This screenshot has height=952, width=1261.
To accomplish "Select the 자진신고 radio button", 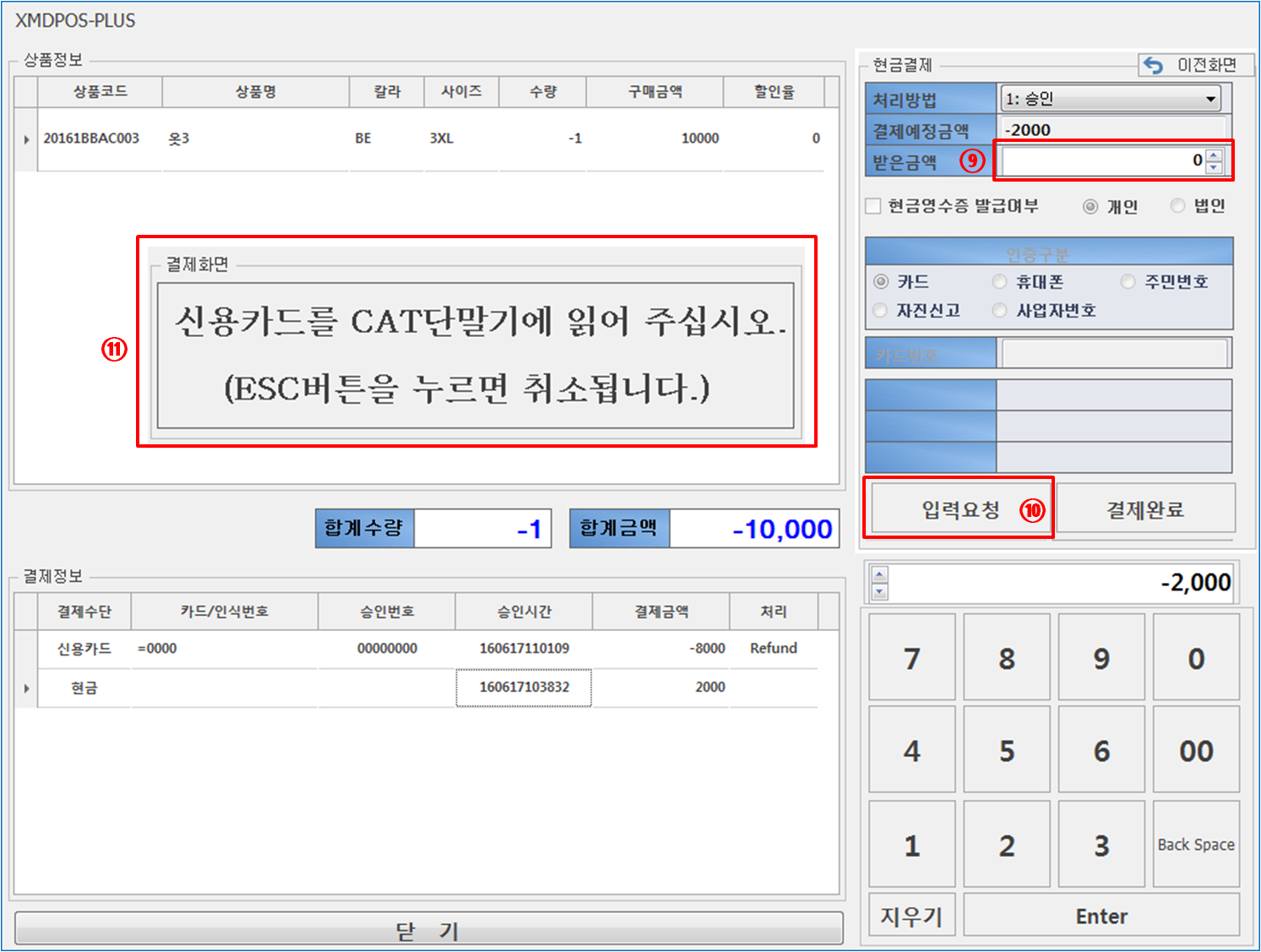I will pos(881,310).
